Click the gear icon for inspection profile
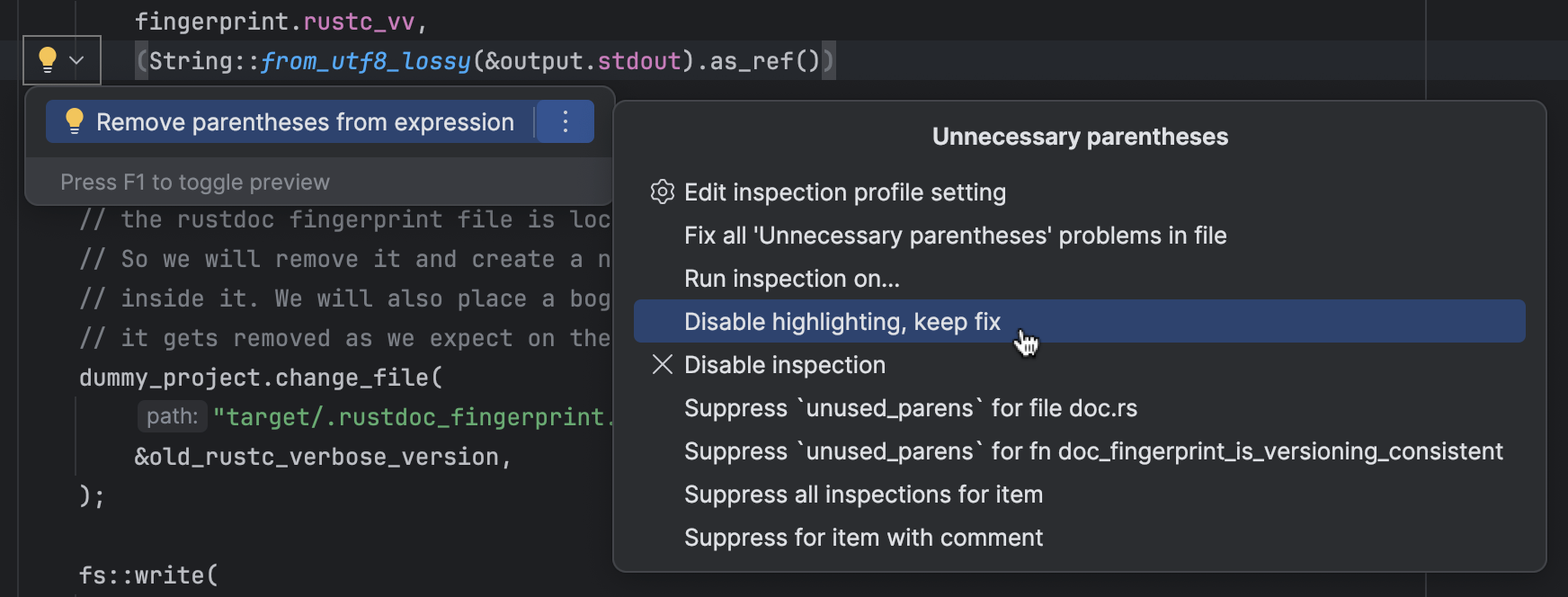1568x597 pixels. click(663, 192)
